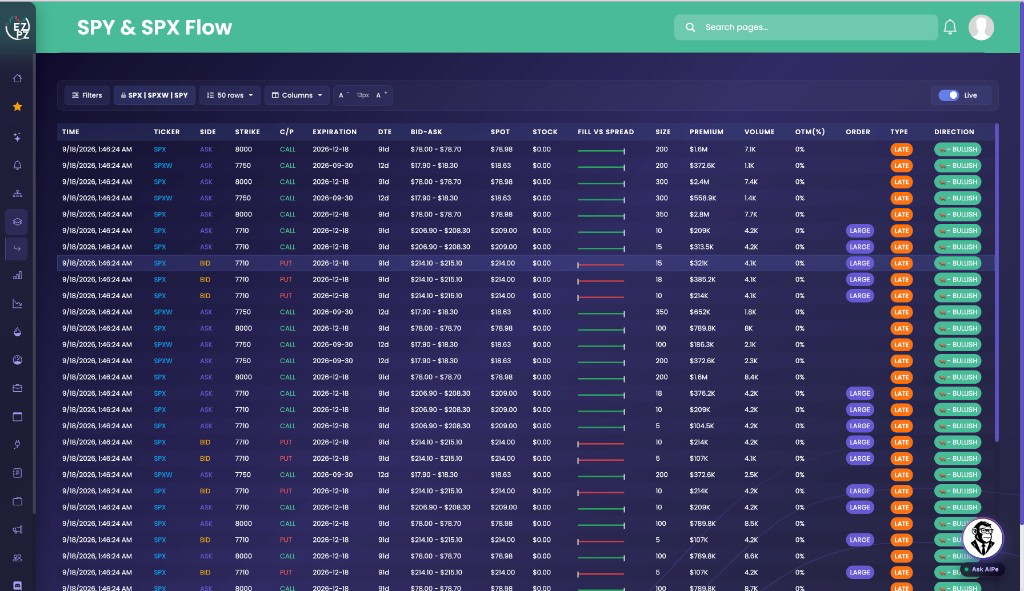Viewport: 1024px width, 591px height.
Task: Click the $376.2K premium cell
Action: tap(703, 393)
